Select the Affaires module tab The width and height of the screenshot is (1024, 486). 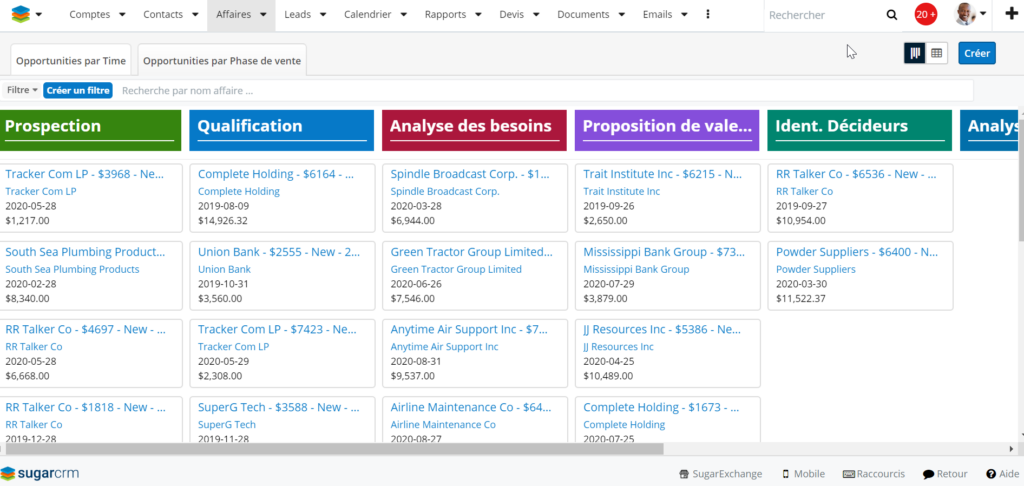point(233,14)
